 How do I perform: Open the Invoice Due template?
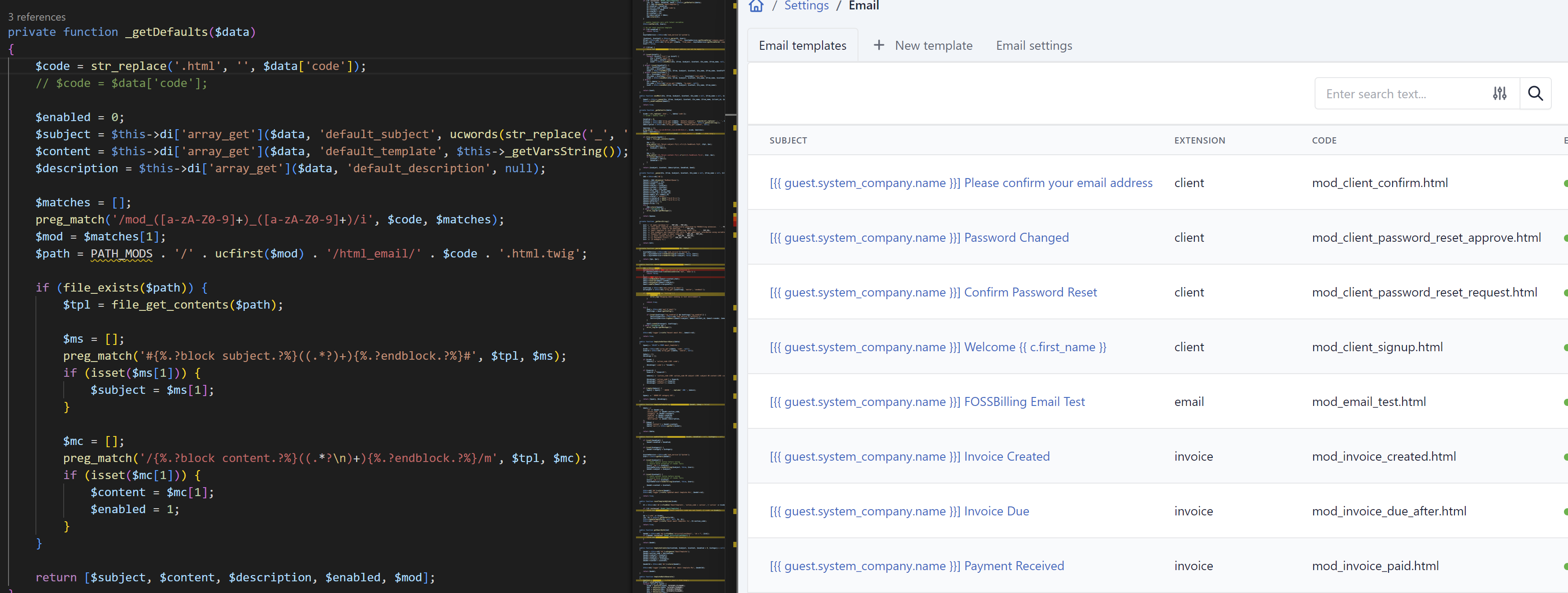point(899,511)
